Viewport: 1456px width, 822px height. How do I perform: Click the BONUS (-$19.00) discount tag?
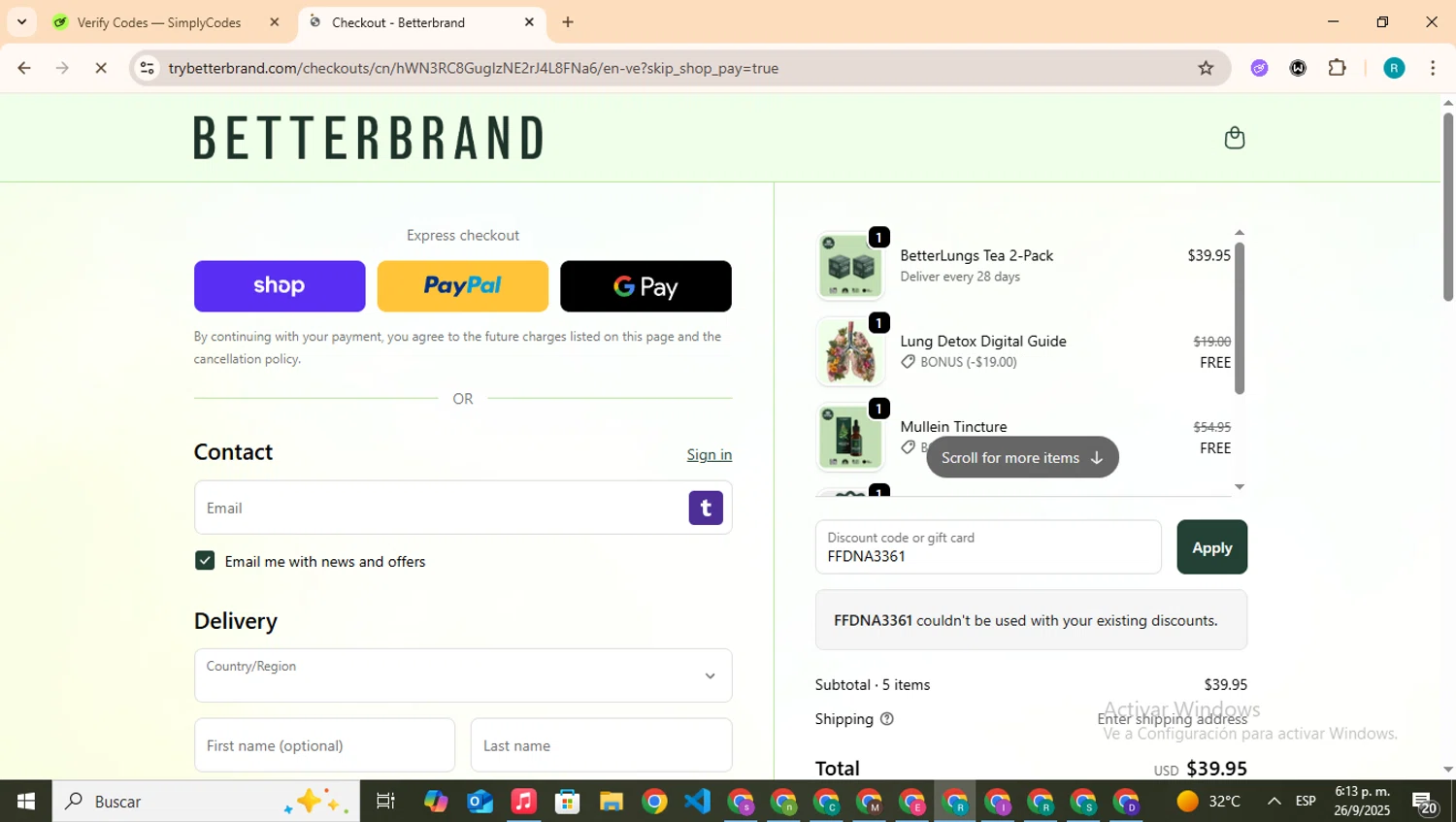pos(959,362)
